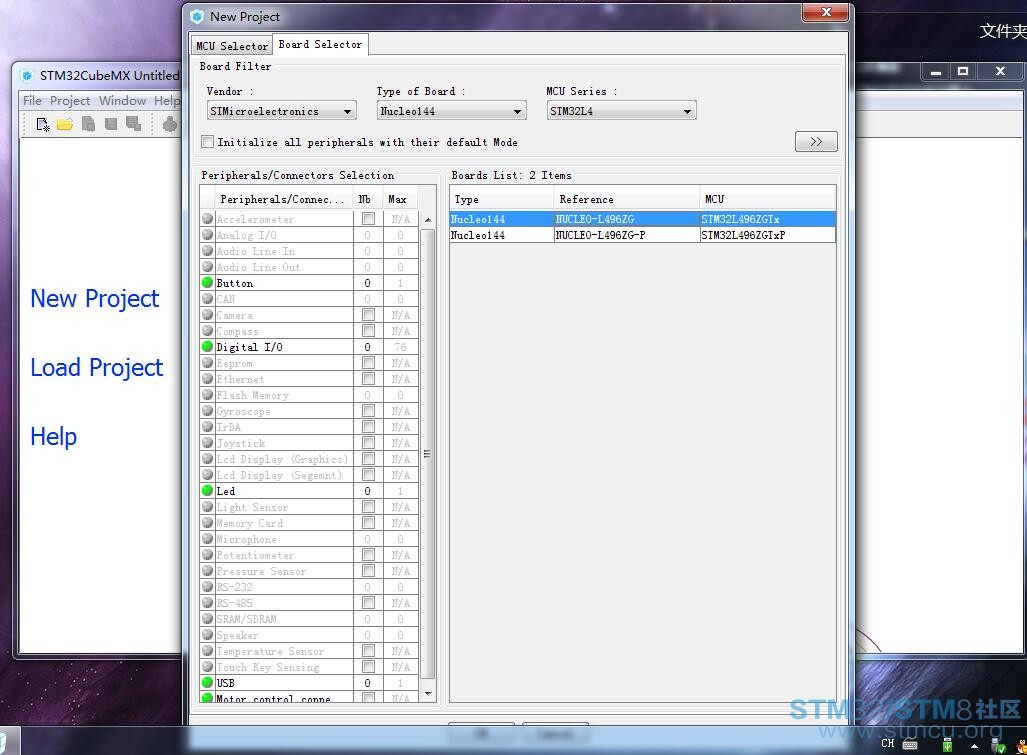This screenshot has height=755, width=1027.
Task: Enable Initialize all peripherals with default Mode
Action: click(x=208, y=141)
